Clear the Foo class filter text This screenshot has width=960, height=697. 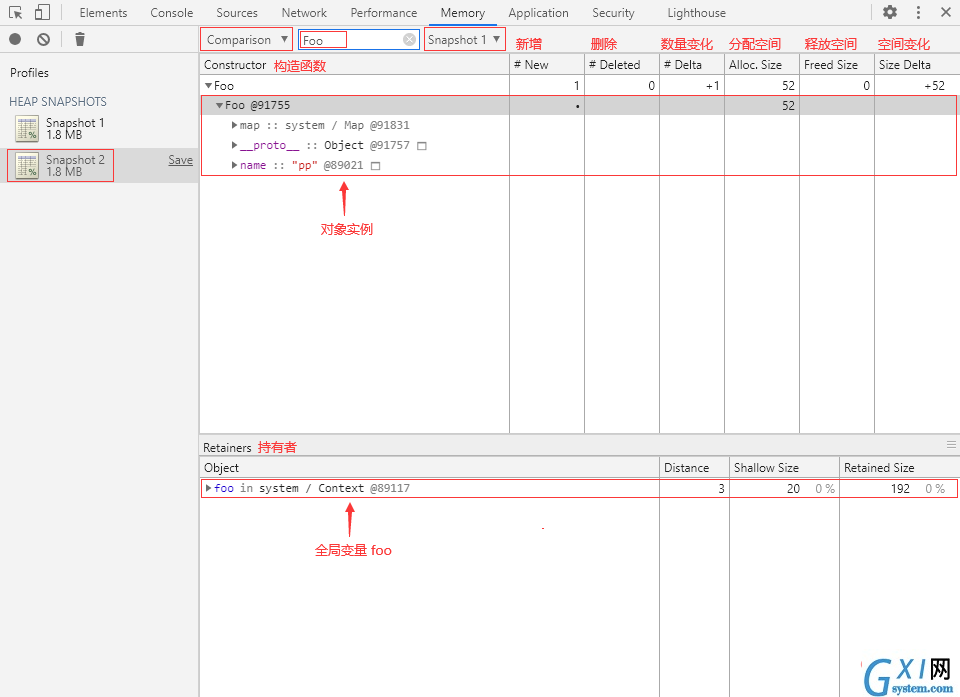tap(410, 39)
